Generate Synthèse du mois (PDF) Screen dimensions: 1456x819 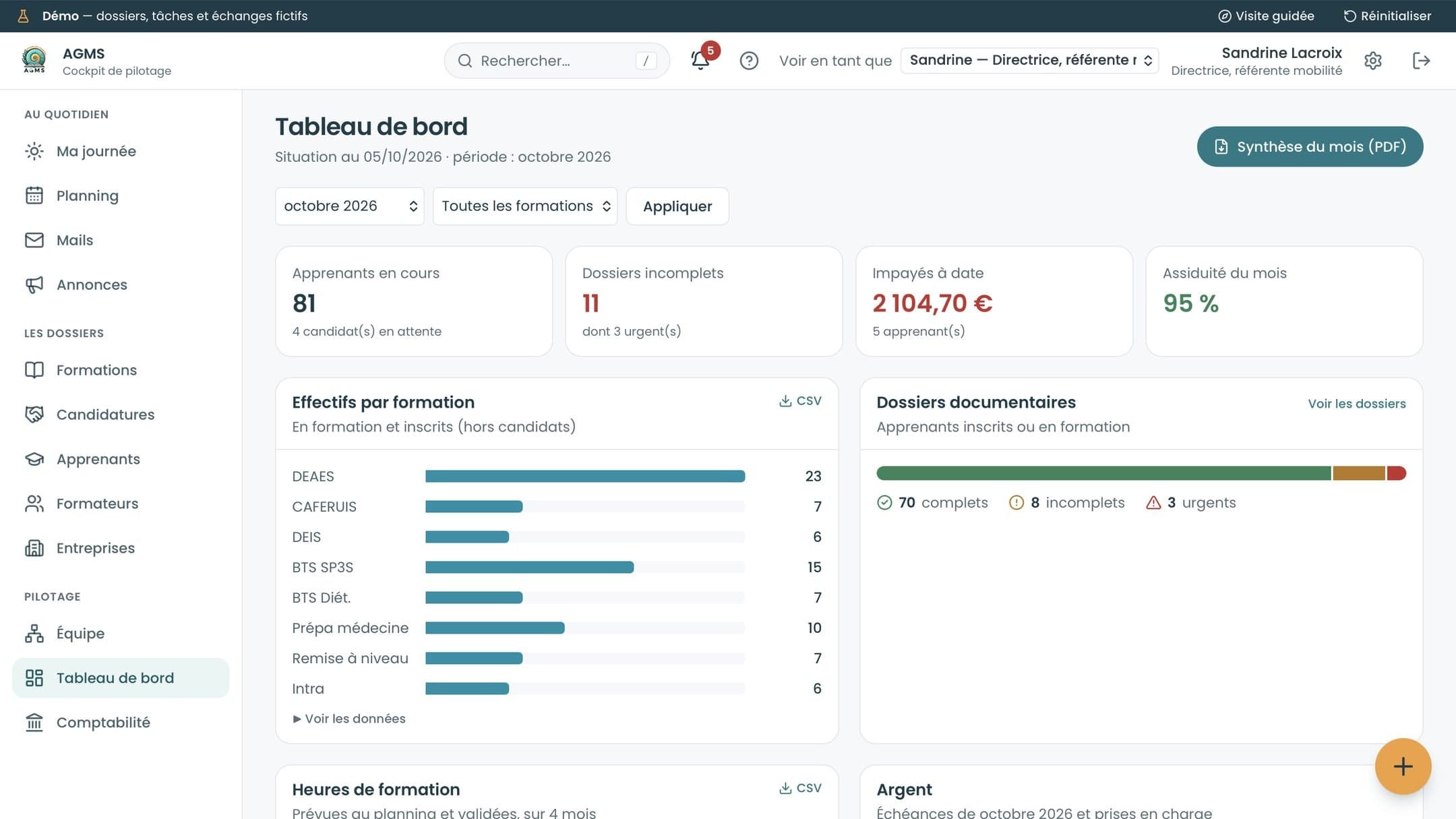click(1310, 147)
